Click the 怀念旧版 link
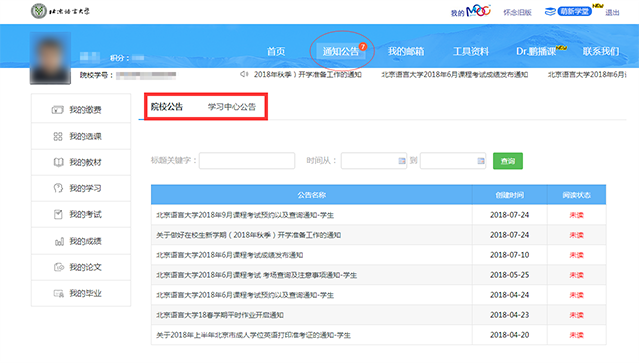This screenshot has height=363, width=639. [517, 13]
